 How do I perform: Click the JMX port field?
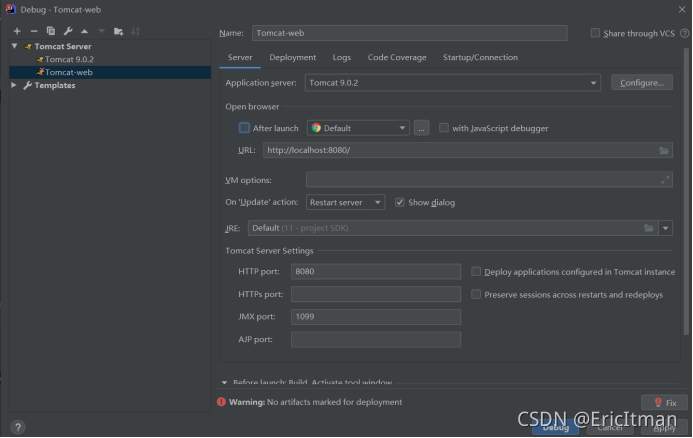[376, 317]
